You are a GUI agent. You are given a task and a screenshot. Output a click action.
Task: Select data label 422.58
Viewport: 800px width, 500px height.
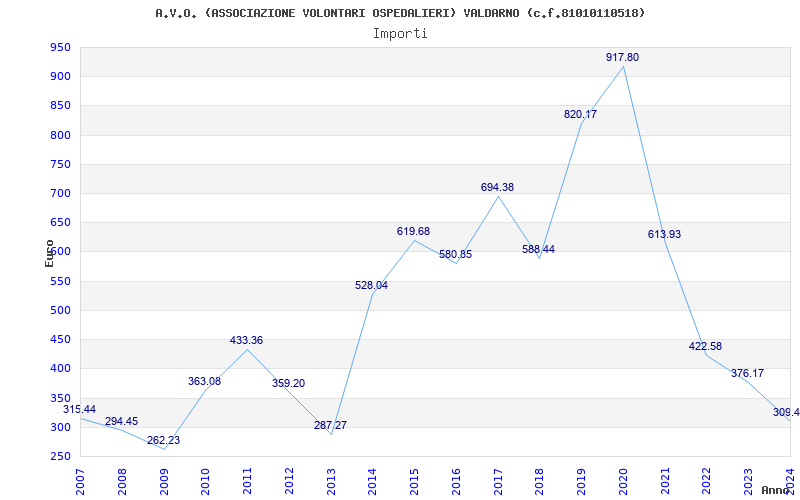[705, 346]
